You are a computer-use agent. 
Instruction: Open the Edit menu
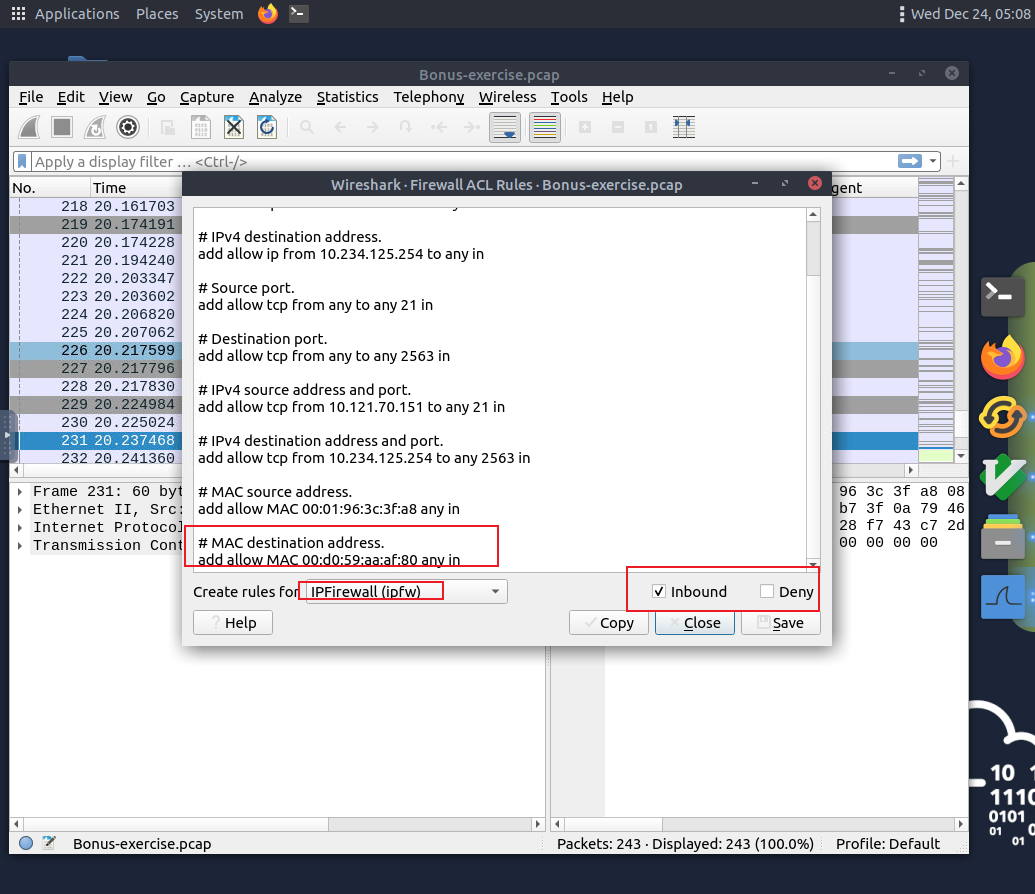[x=71, y=97]
